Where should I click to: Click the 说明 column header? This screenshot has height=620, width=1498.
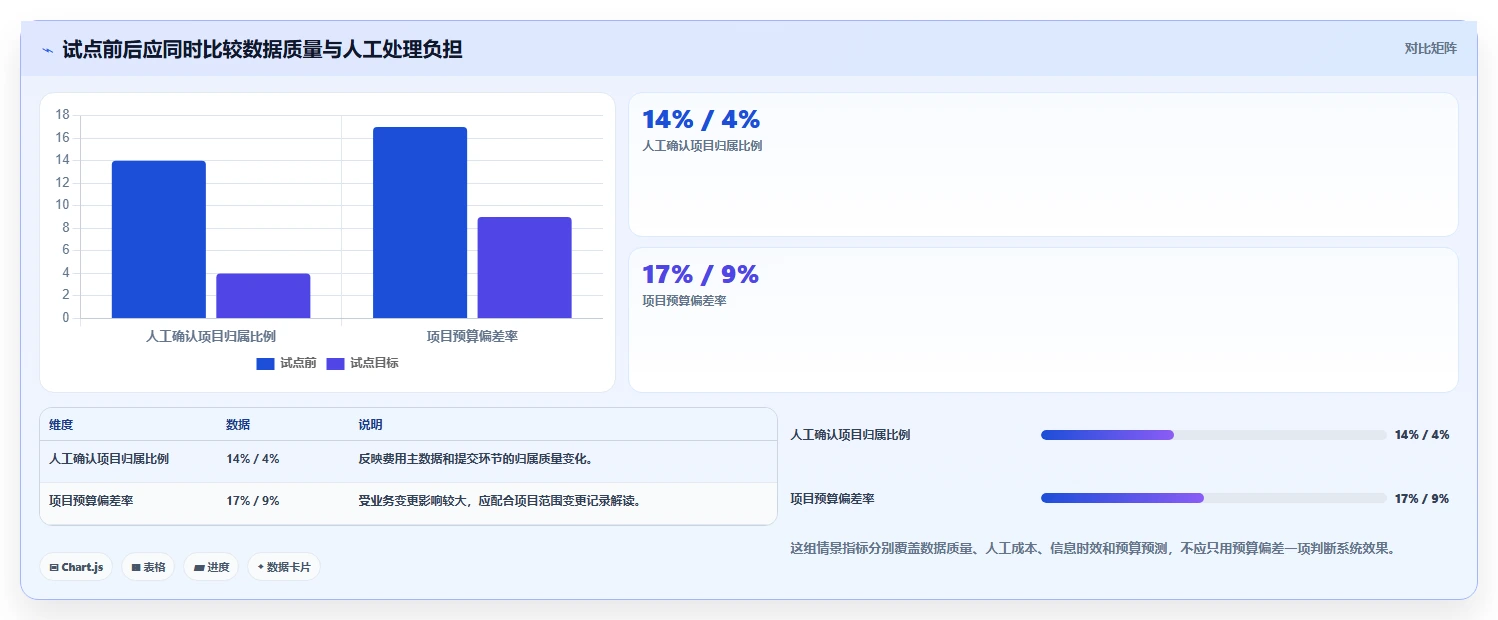pyautogui.click(x=370, y=425)
